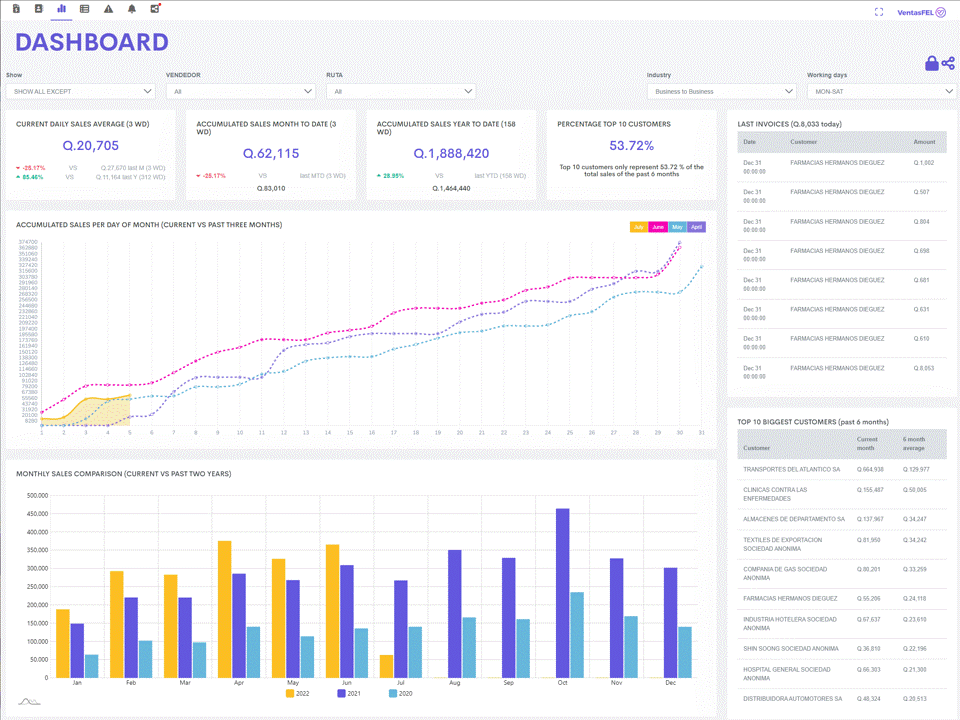Open the list table view icon

coord(84,9)
